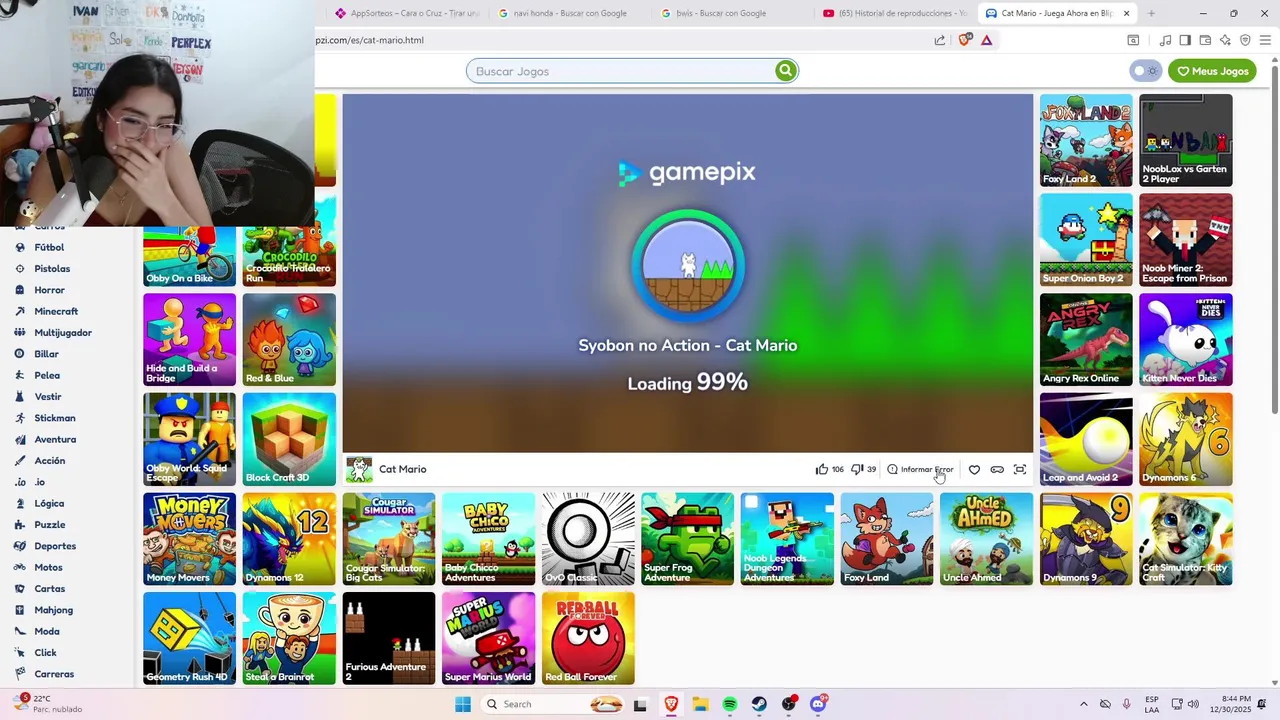Viewport: 1280px width, 720px height.
Task: Click the Billar category icon in sidebar
Action: click(x=20, y=354)
